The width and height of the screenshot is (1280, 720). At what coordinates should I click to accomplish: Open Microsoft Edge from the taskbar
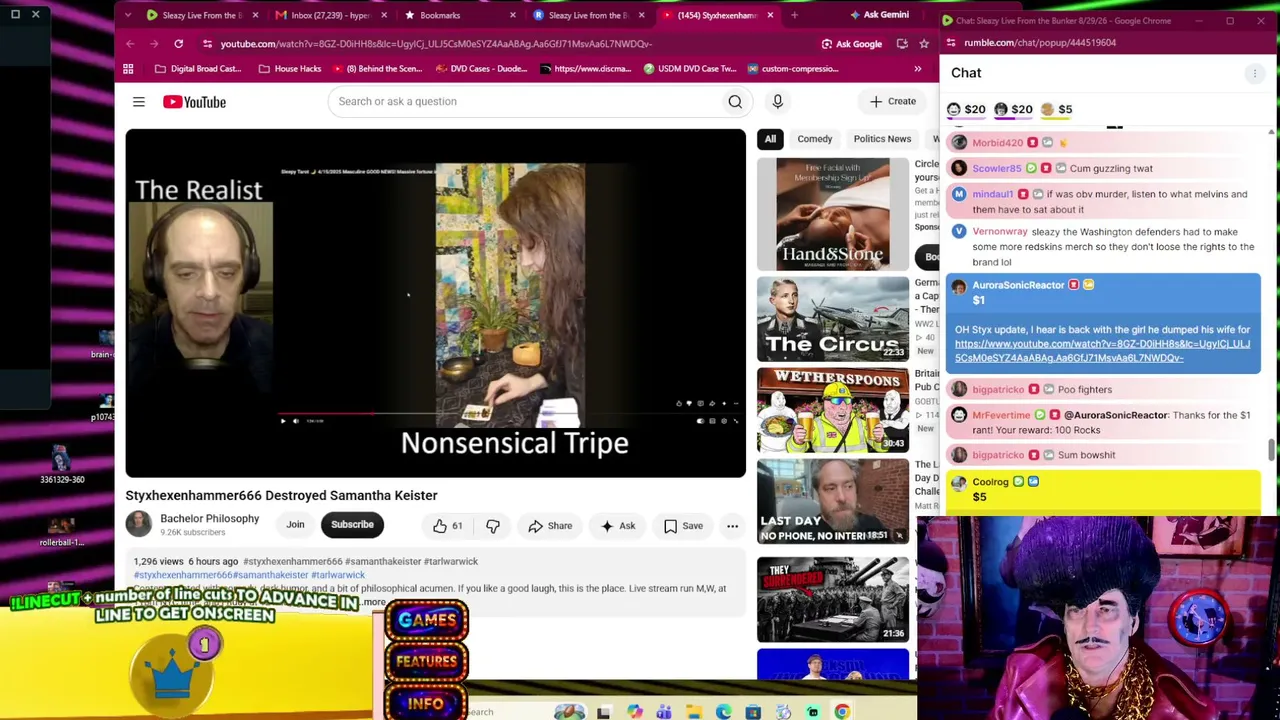(x=723, y=712)
